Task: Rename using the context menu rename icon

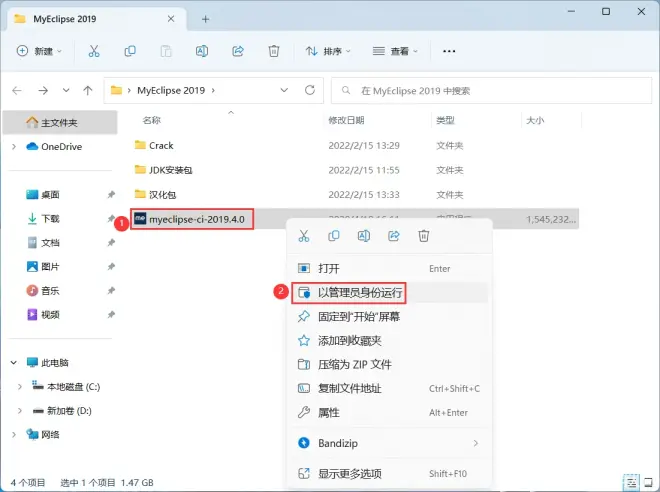Action: point(364,236)
